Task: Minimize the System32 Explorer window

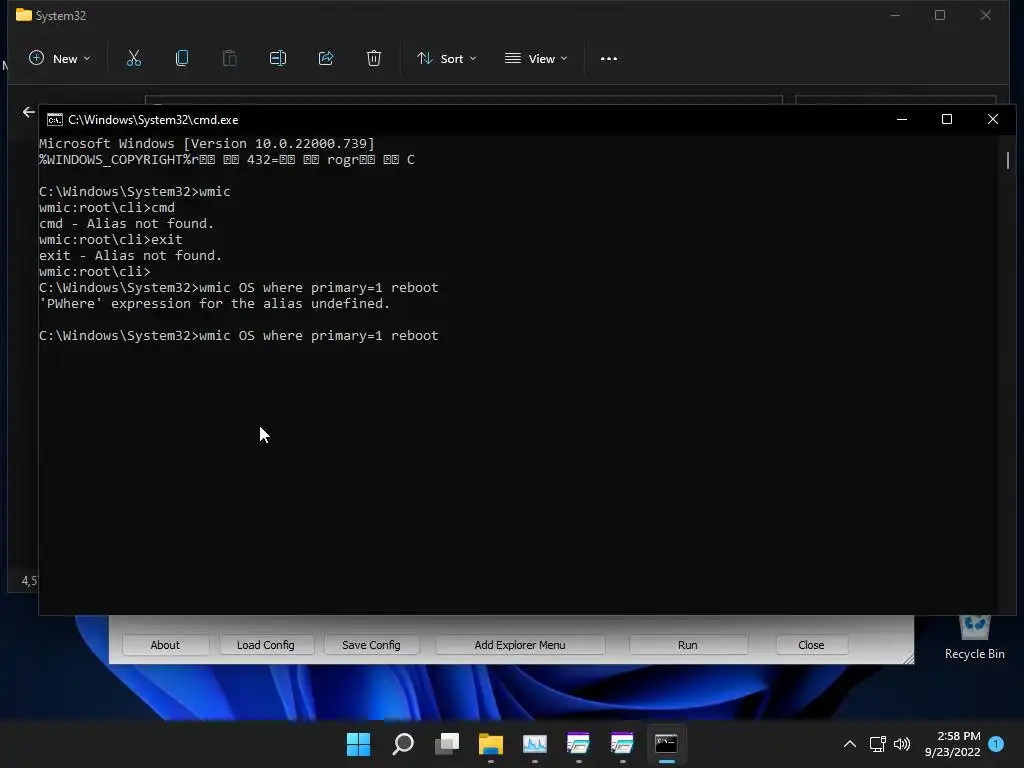Action: tap(895, 15)
